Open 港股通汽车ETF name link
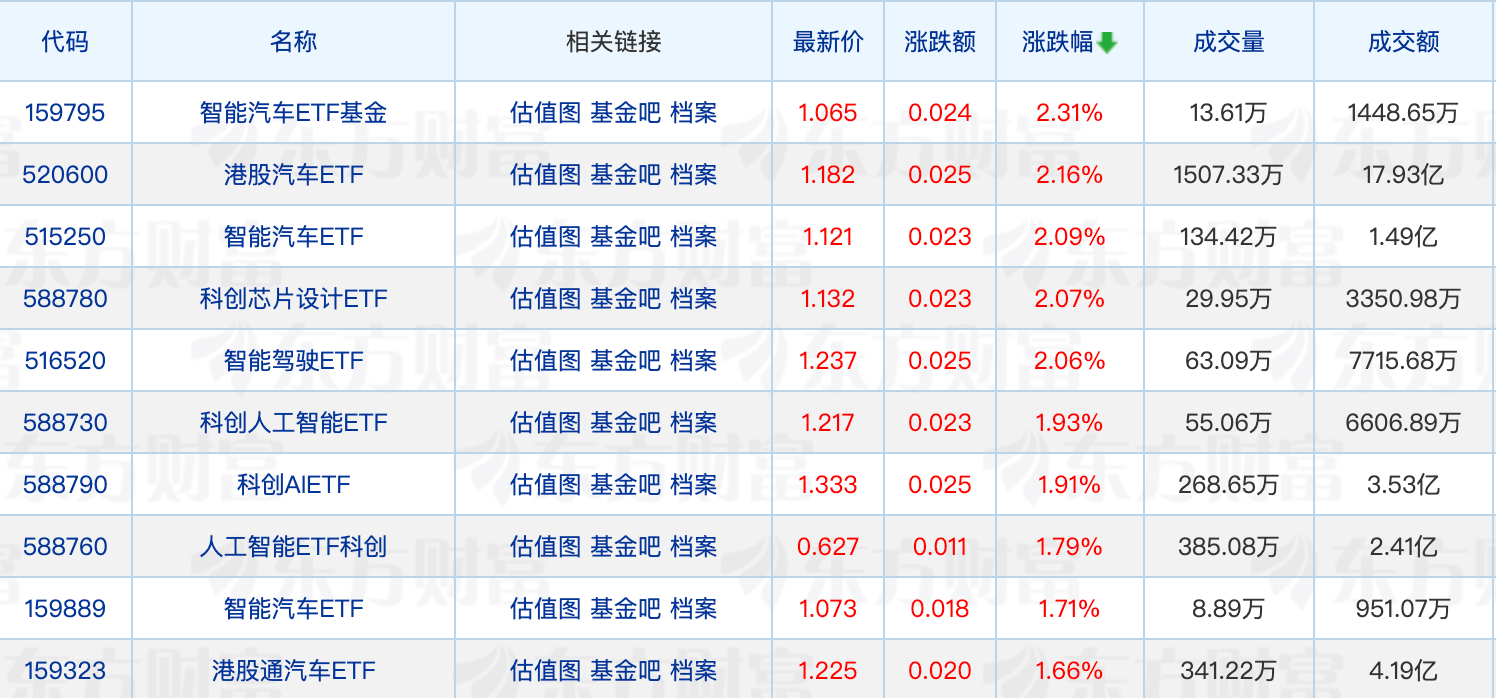This screenshot has width=1496, height=698. (293, 671)
